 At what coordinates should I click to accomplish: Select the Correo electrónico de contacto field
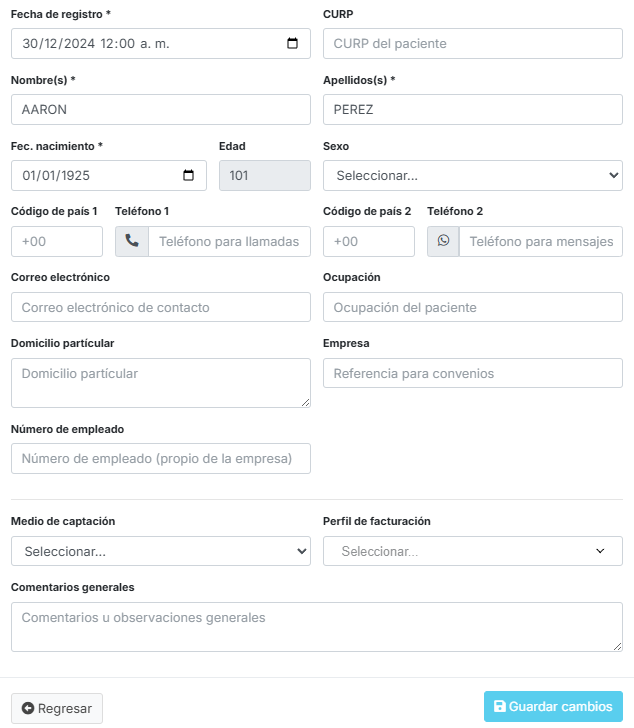pos(160,308)
